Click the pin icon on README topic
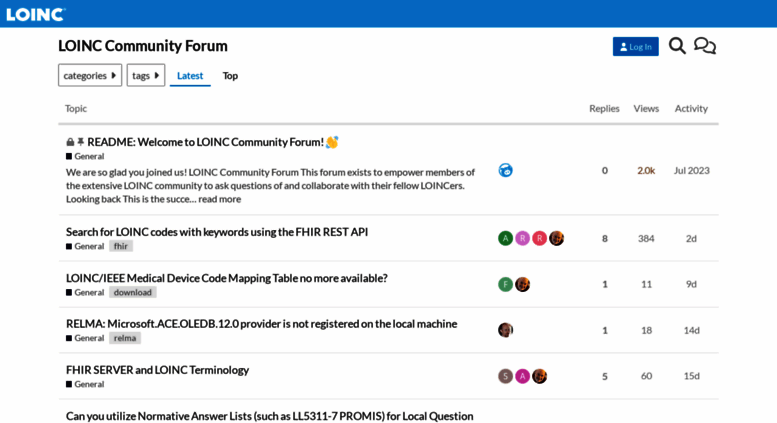 (x=80, y=142)
